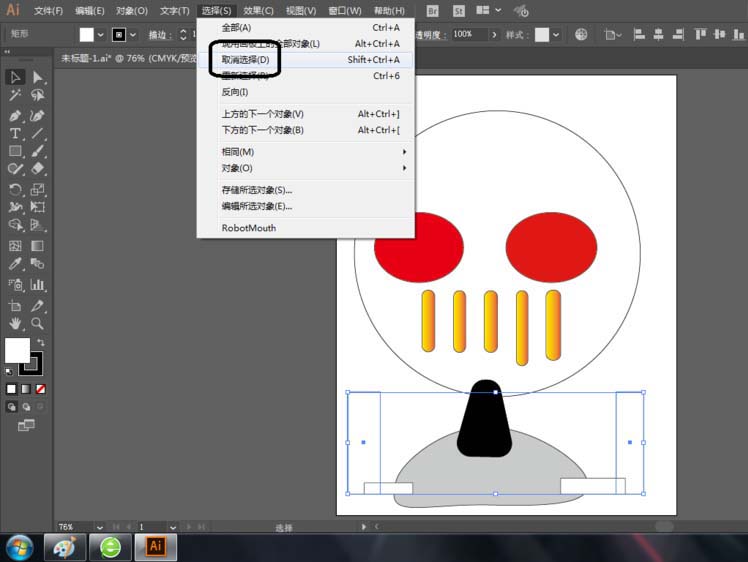Select the Paintbrush tool

[x=37, y=151]
